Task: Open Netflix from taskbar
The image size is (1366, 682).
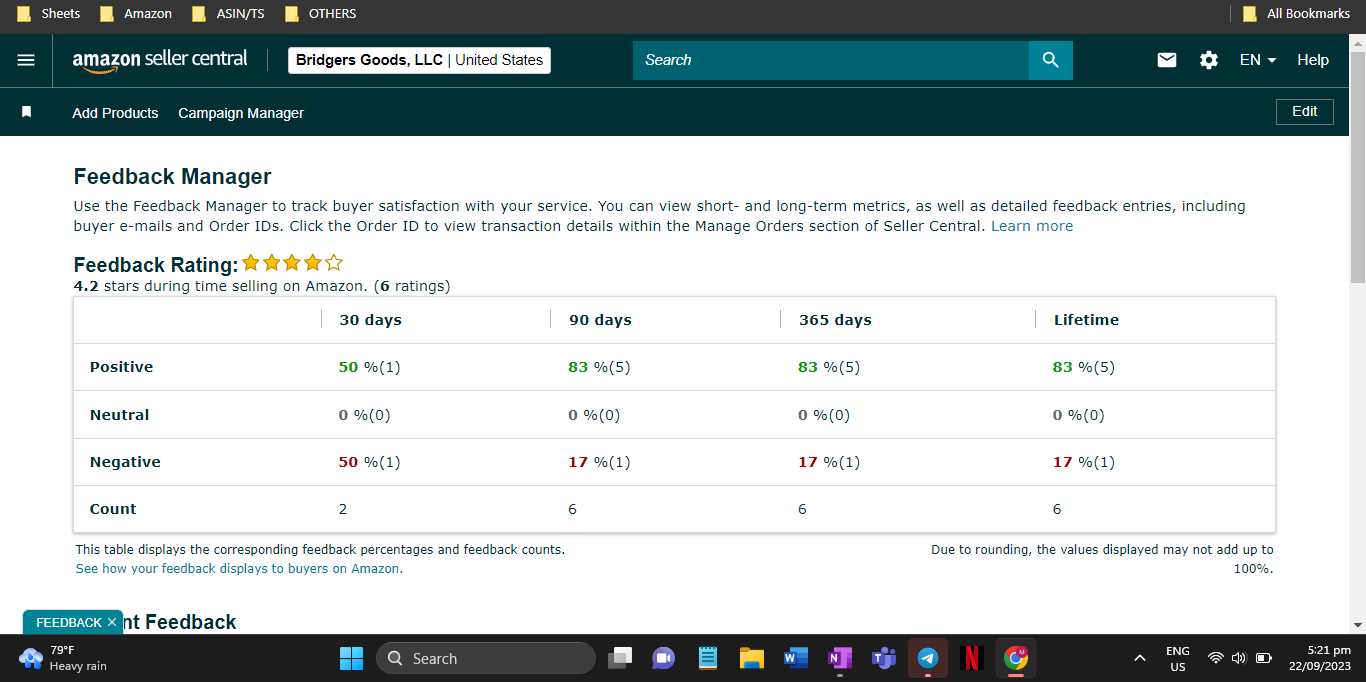Action: point(971,658)
